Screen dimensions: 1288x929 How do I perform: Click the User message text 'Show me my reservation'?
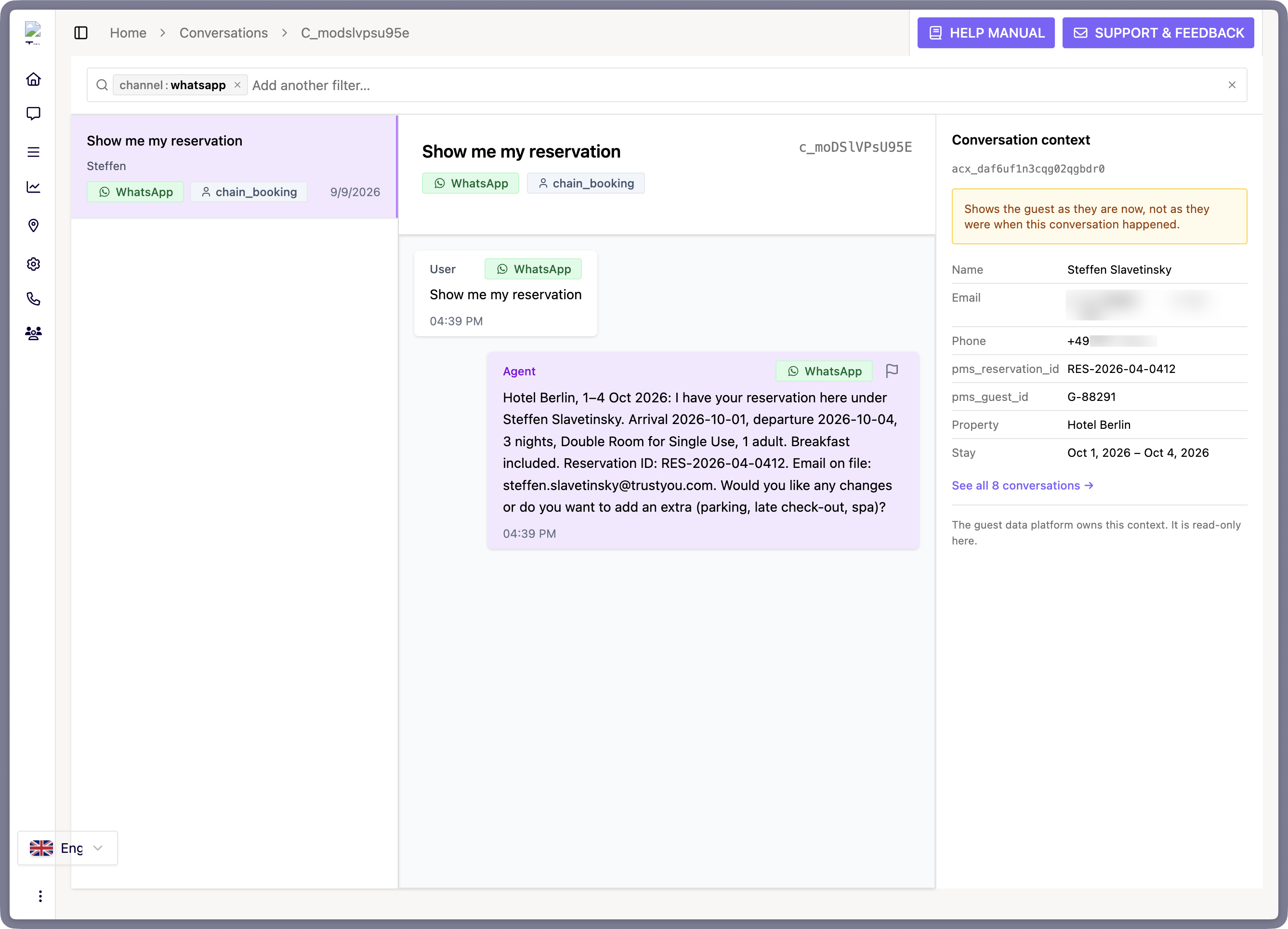(505, 294)
